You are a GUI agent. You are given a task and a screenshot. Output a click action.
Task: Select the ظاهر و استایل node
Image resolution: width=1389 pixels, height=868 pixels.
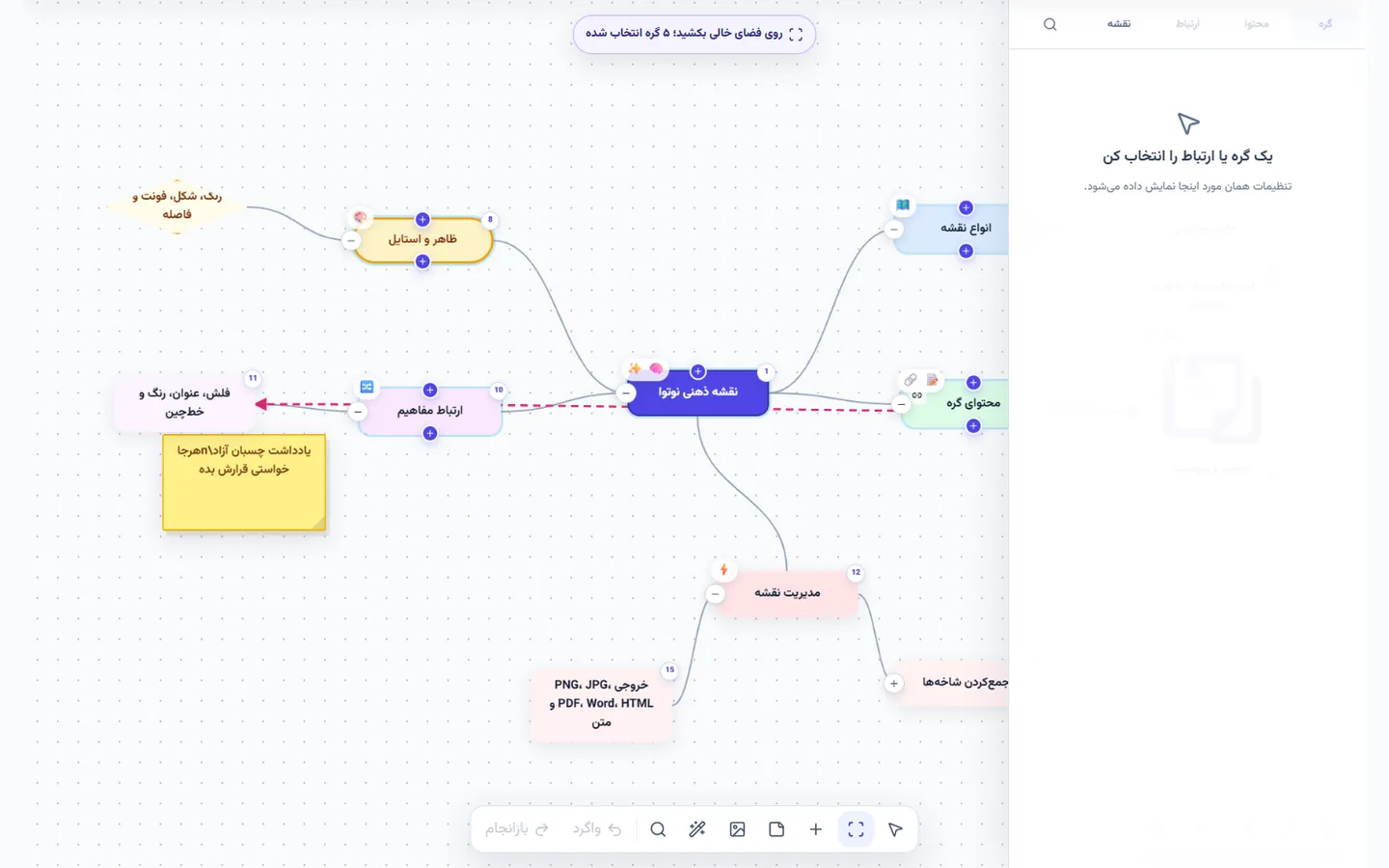[x=422, y=240]
